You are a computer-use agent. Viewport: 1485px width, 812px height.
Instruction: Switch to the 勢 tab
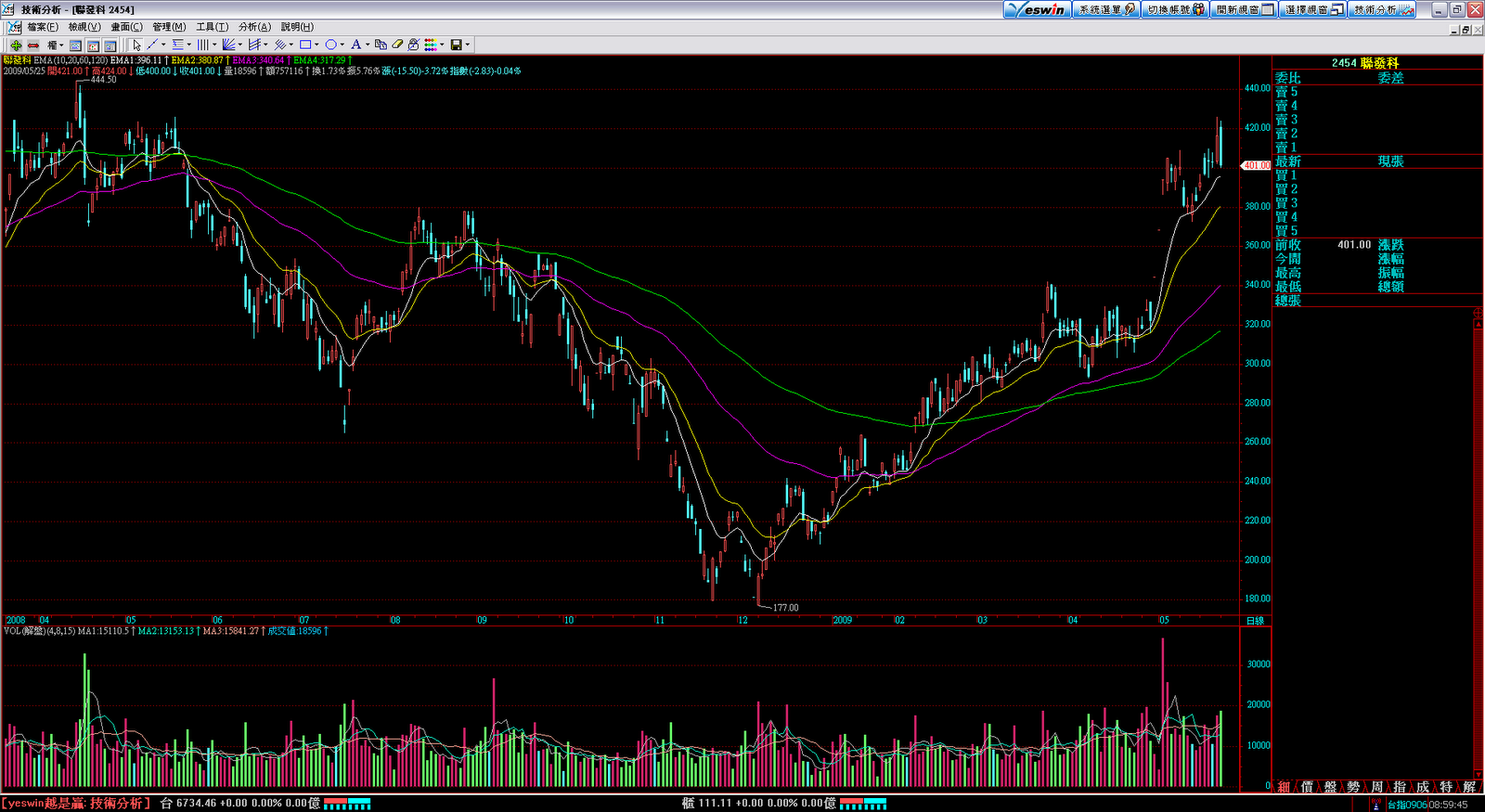pyautogui.click(x=1354, y=787)
